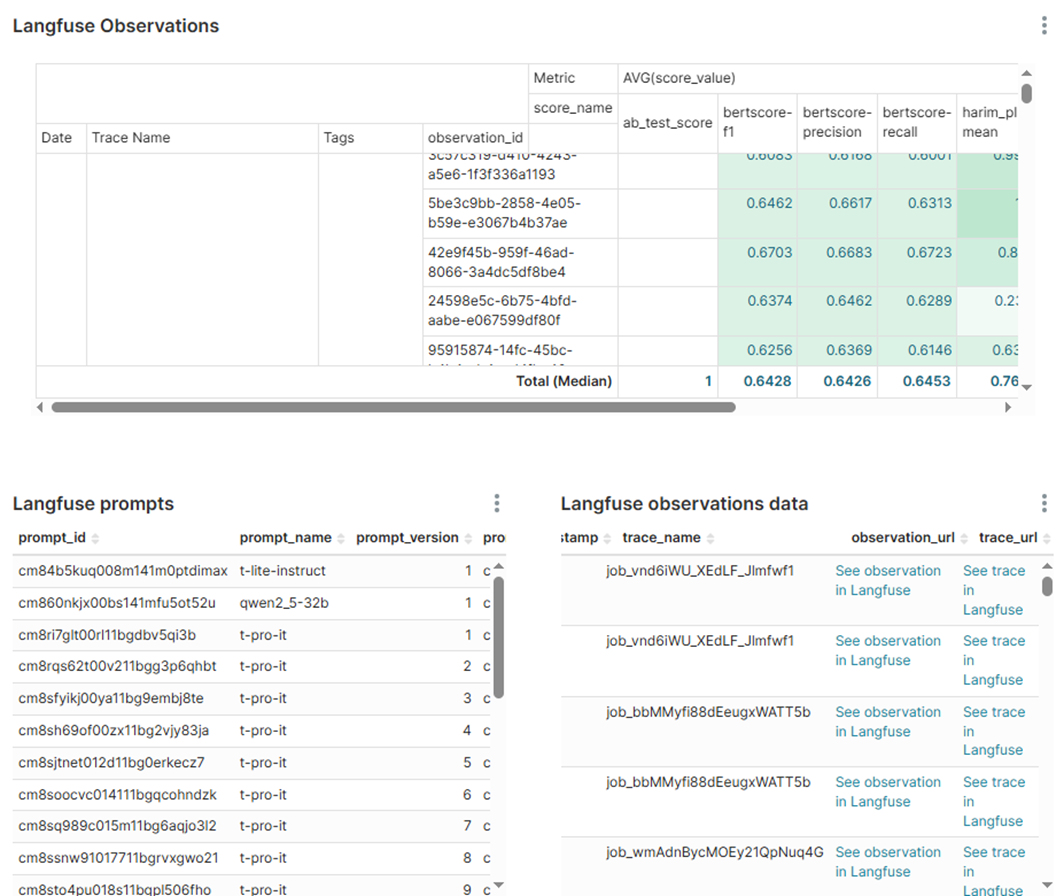1064x896 pixels.
Task: Open the first "See observation in Langfuse" link
Action: point(888,580)
